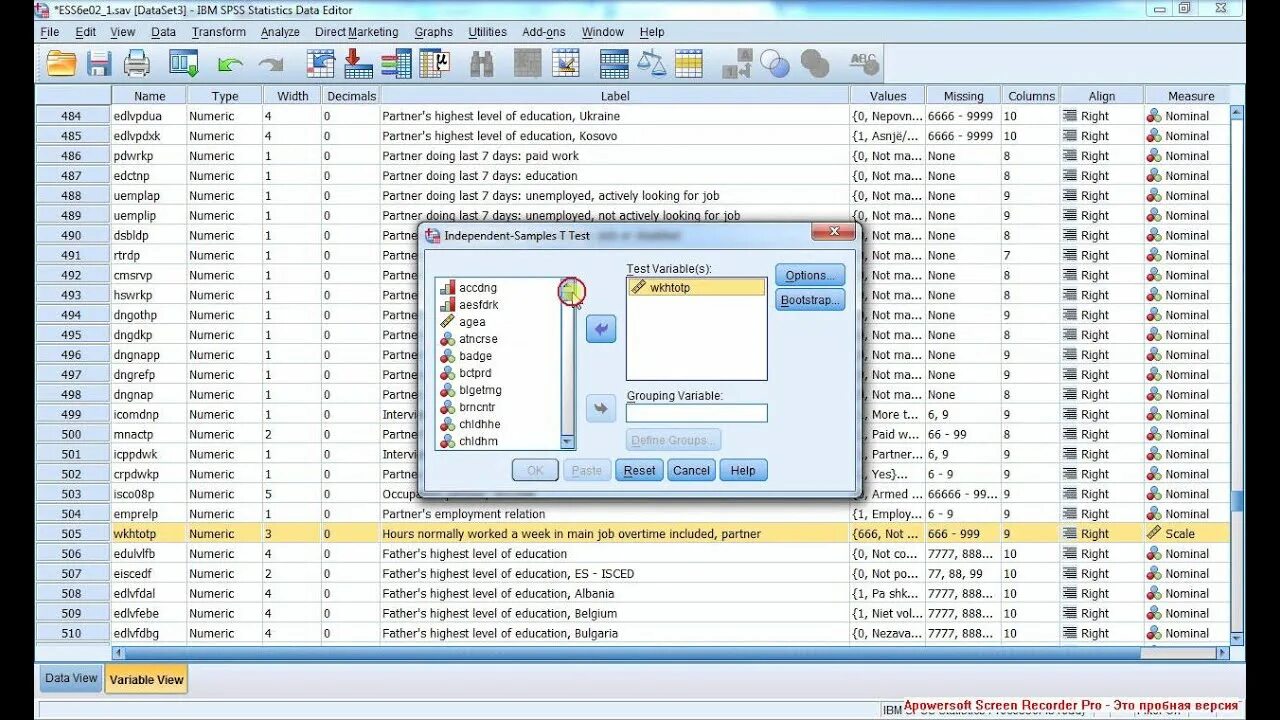Select the aesfdrk variable in the dialog list
Viewport: 1280px width, 720px height.
478,305
